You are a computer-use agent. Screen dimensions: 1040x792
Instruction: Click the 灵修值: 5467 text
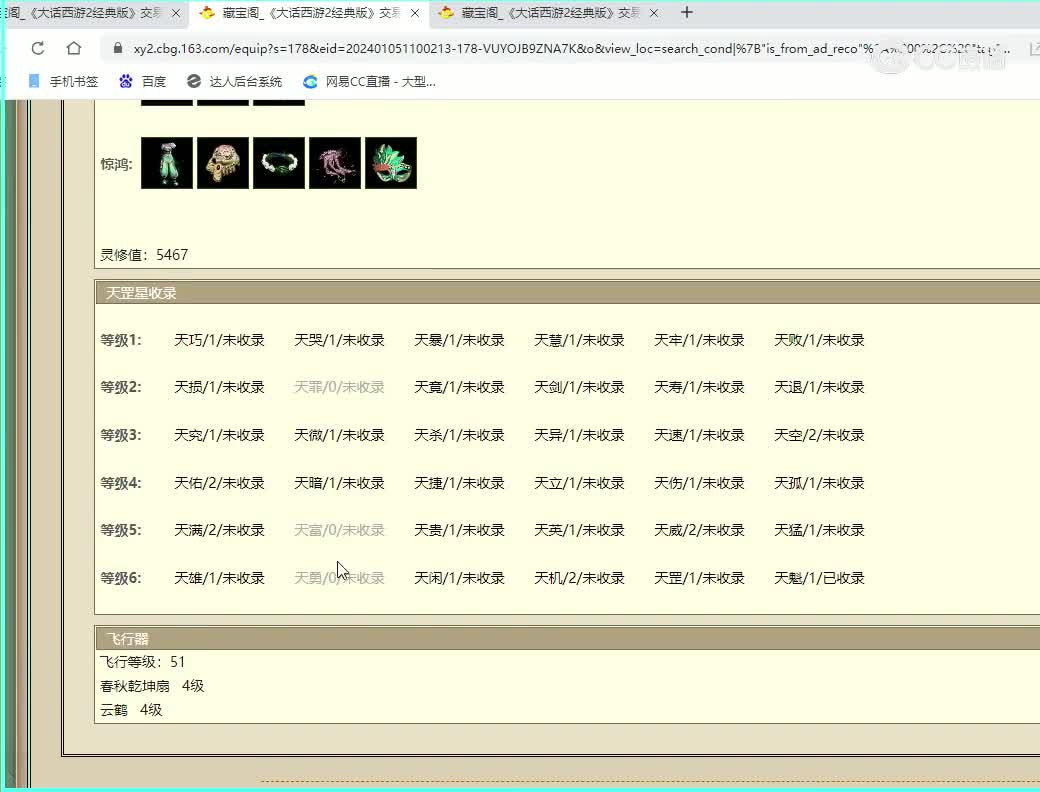[x=144, y=255]
